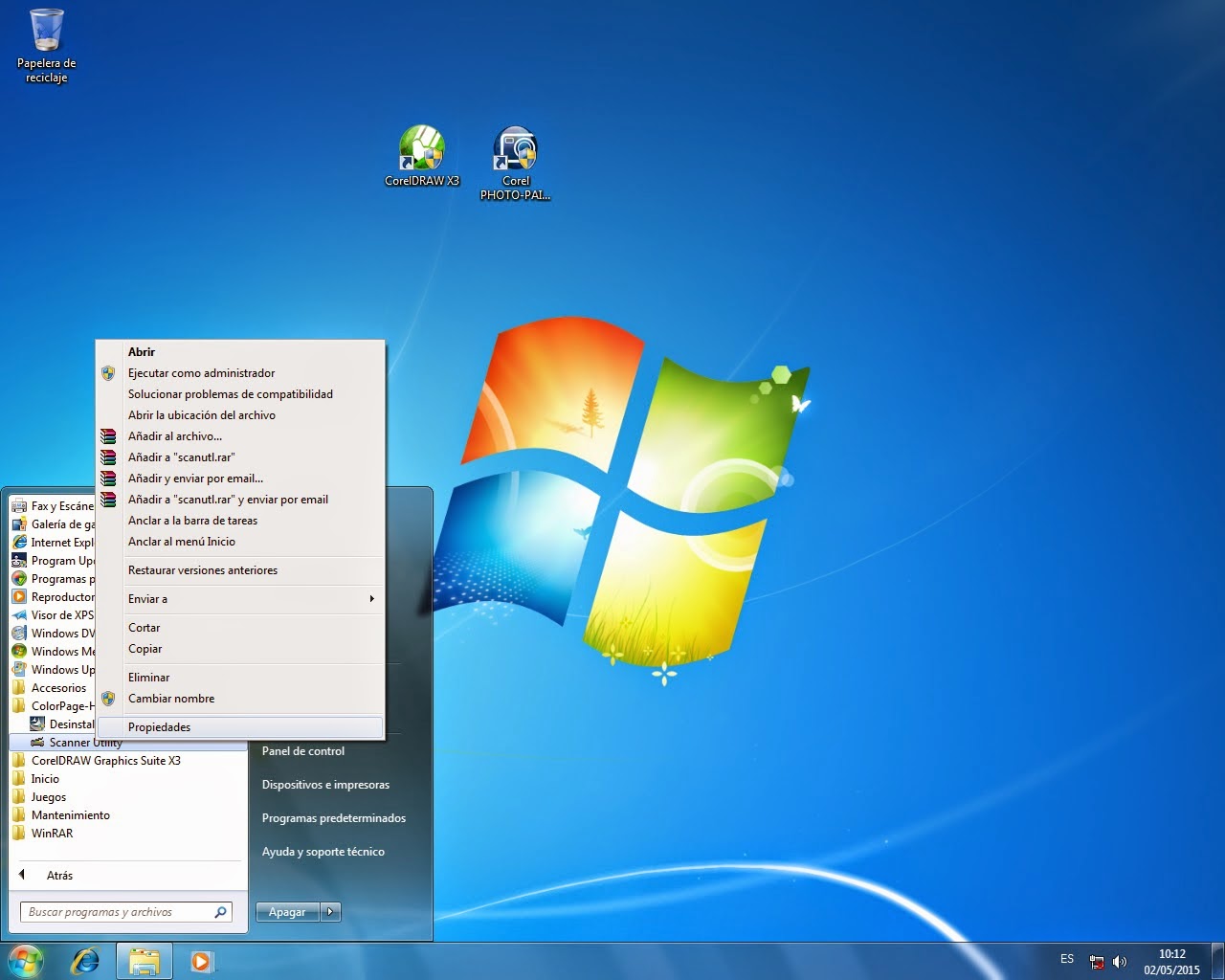1225x980 pixels.
Task: Select the Corel PHOTO-PAINT desktop shortcut
Action: coord(515,163)
